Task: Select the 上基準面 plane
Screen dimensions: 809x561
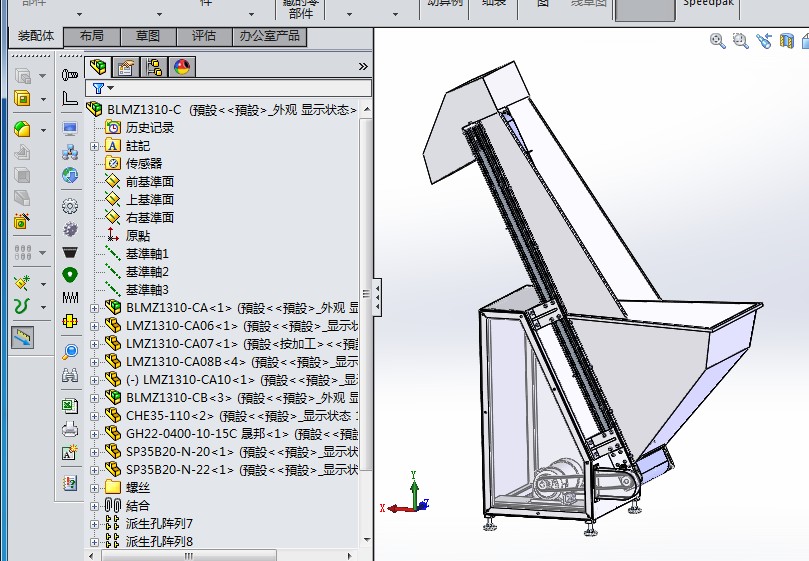Action: point(150,200)
